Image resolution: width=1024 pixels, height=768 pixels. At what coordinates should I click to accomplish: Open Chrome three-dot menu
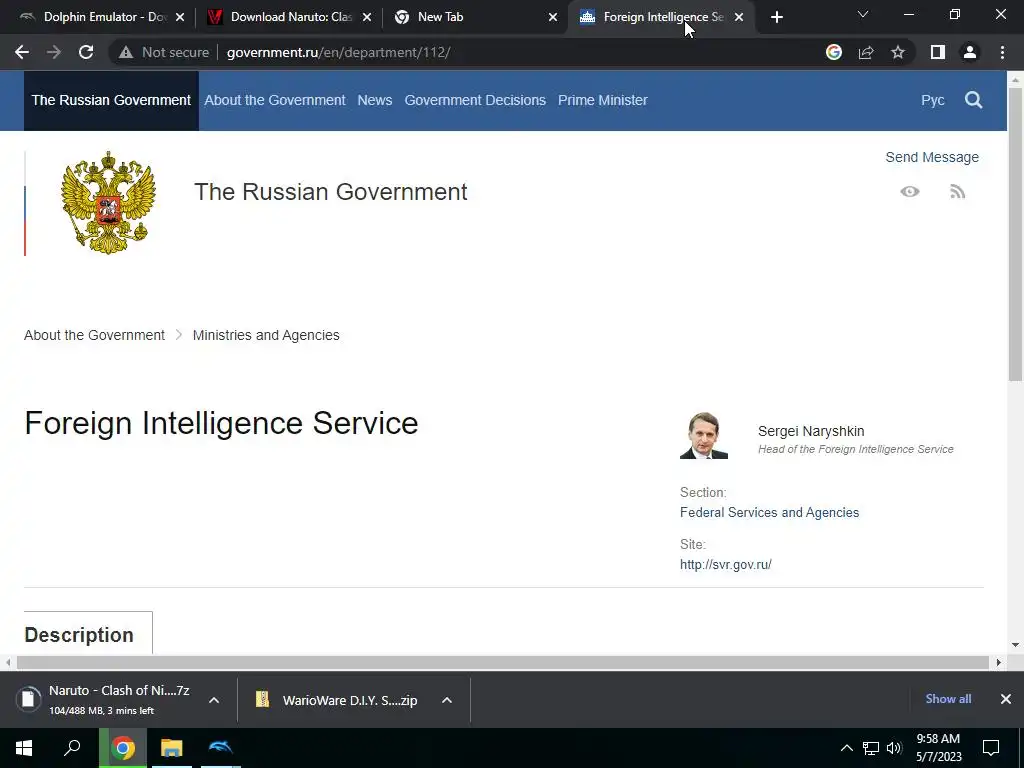[x=1002, y=52]
